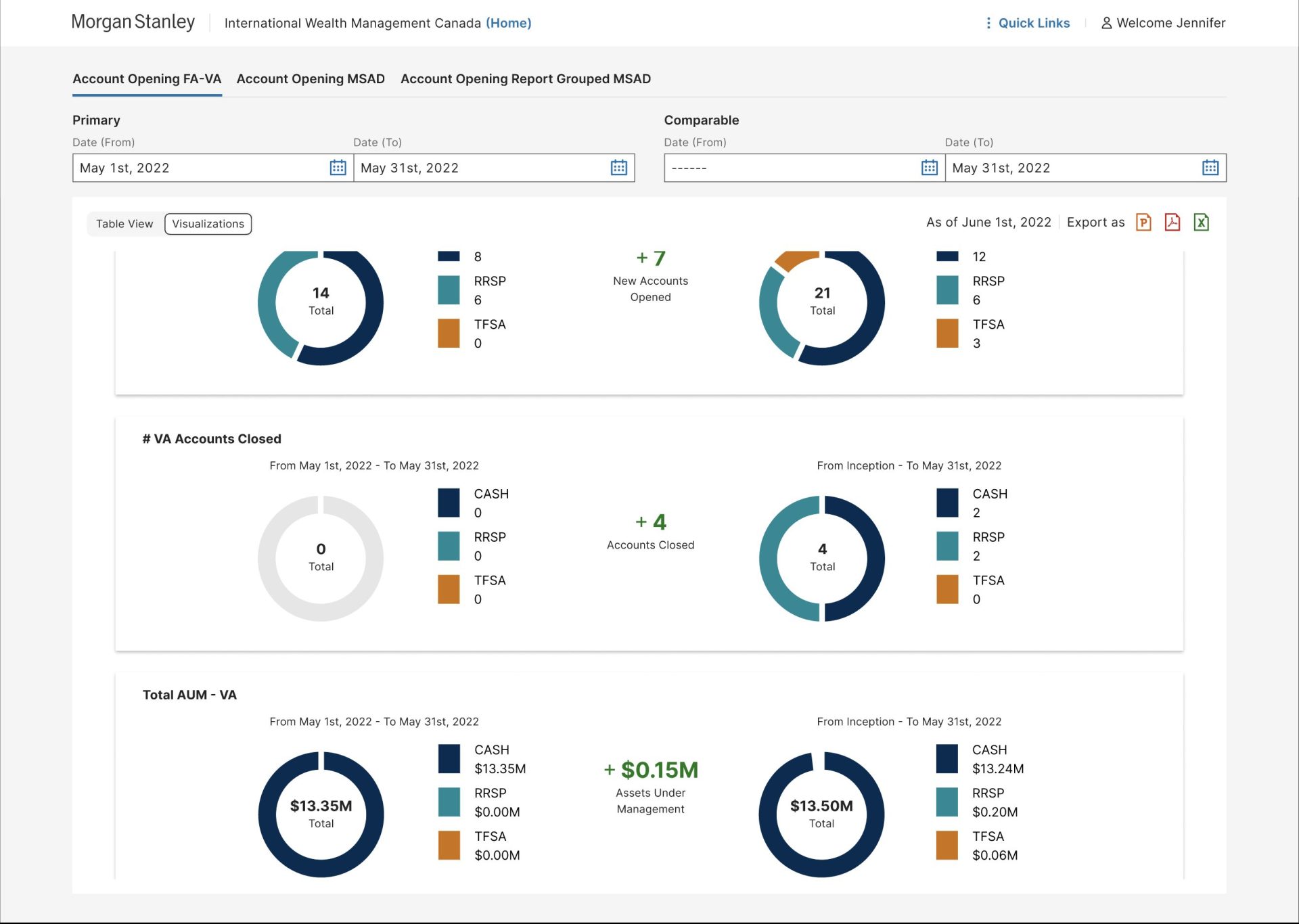This screenshot has height=924, width=1299.
Task: Click TFSA swatch in Total AUM May legend
Action: (449, 845)
